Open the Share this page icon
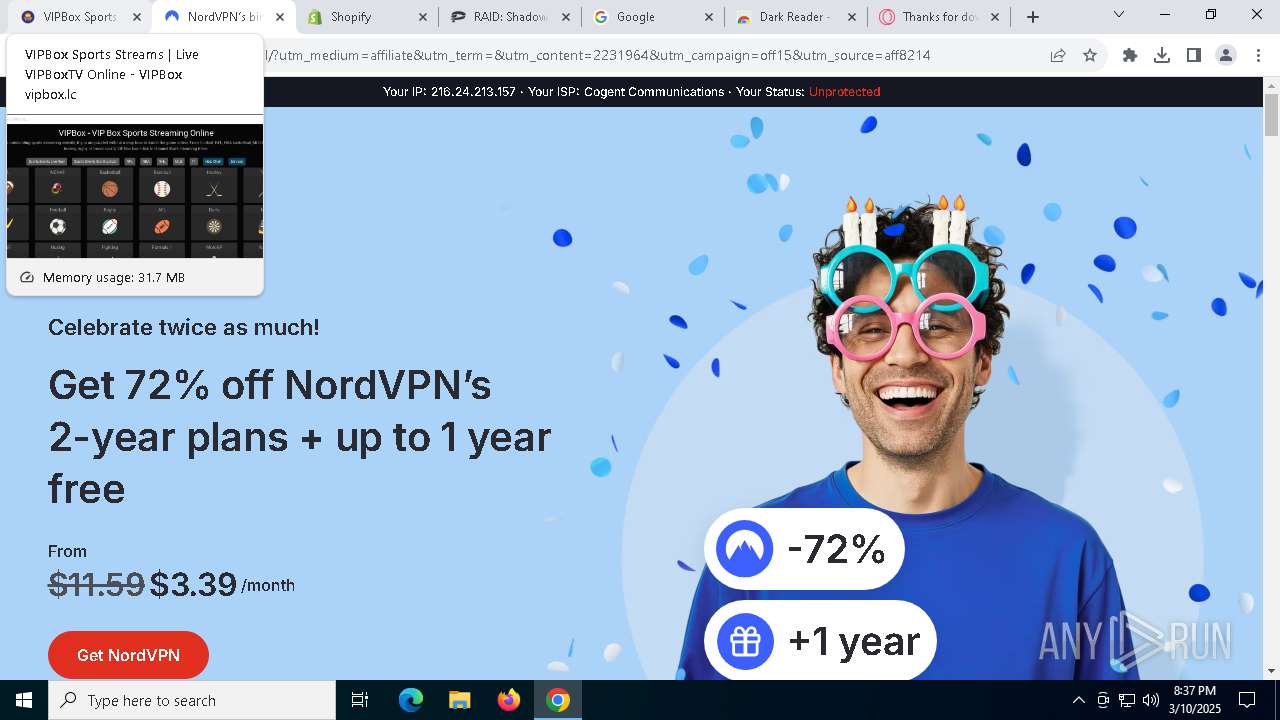Viewport: 1280px width, 720px height. (x=1058, y=56)
